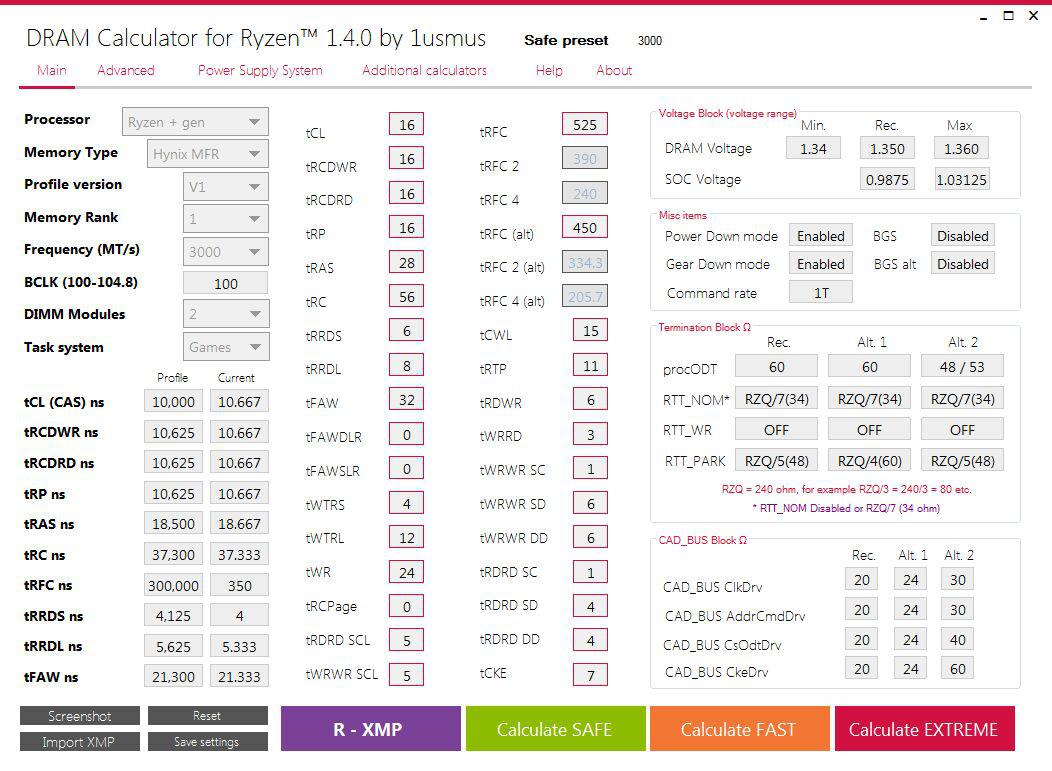Select the tCL value field
Image resolution: width=1052 pixels, height=771 pixels.
point(407,124)
